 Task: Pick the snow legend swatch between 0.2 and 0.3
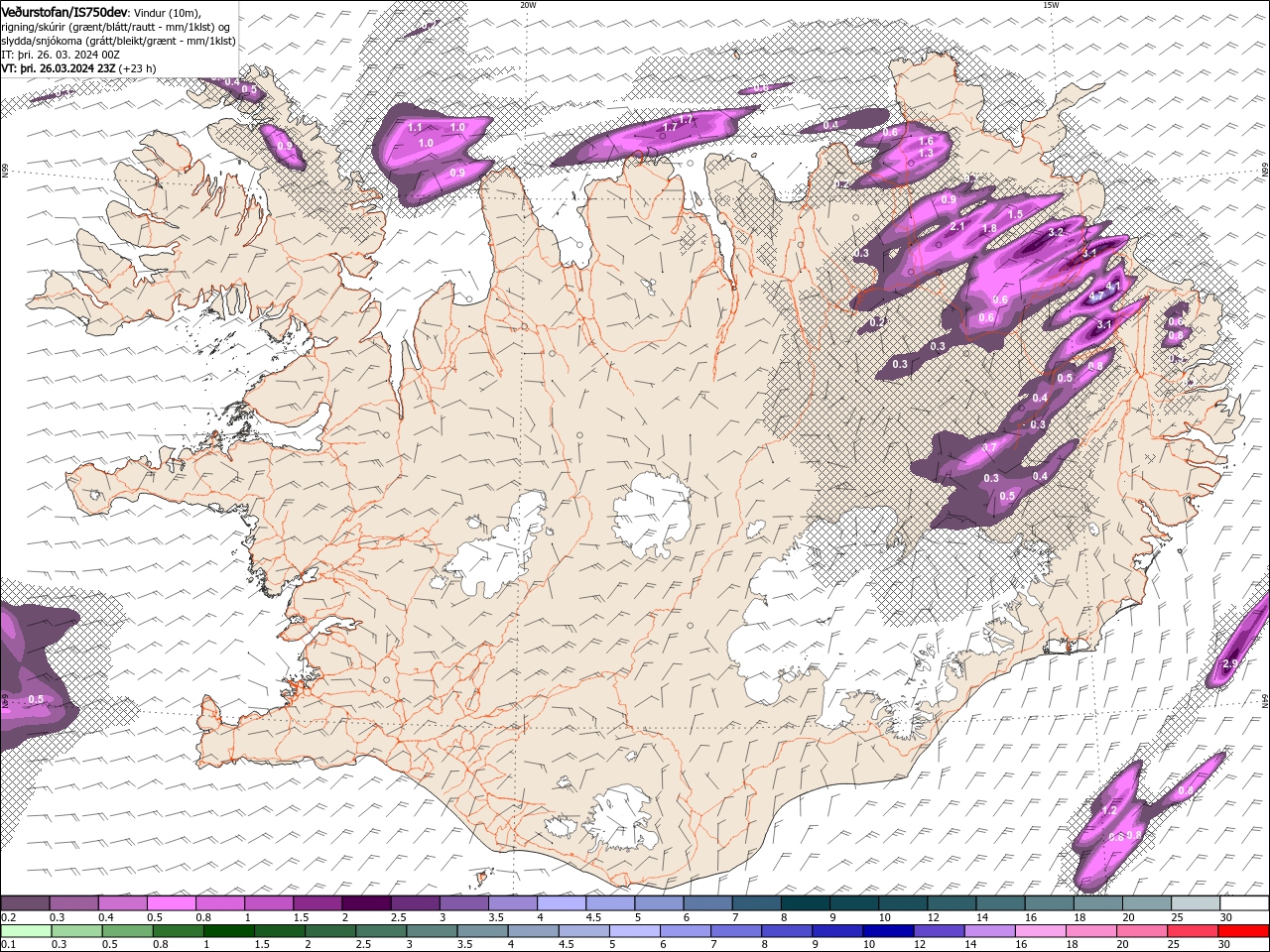pos(25,903)
